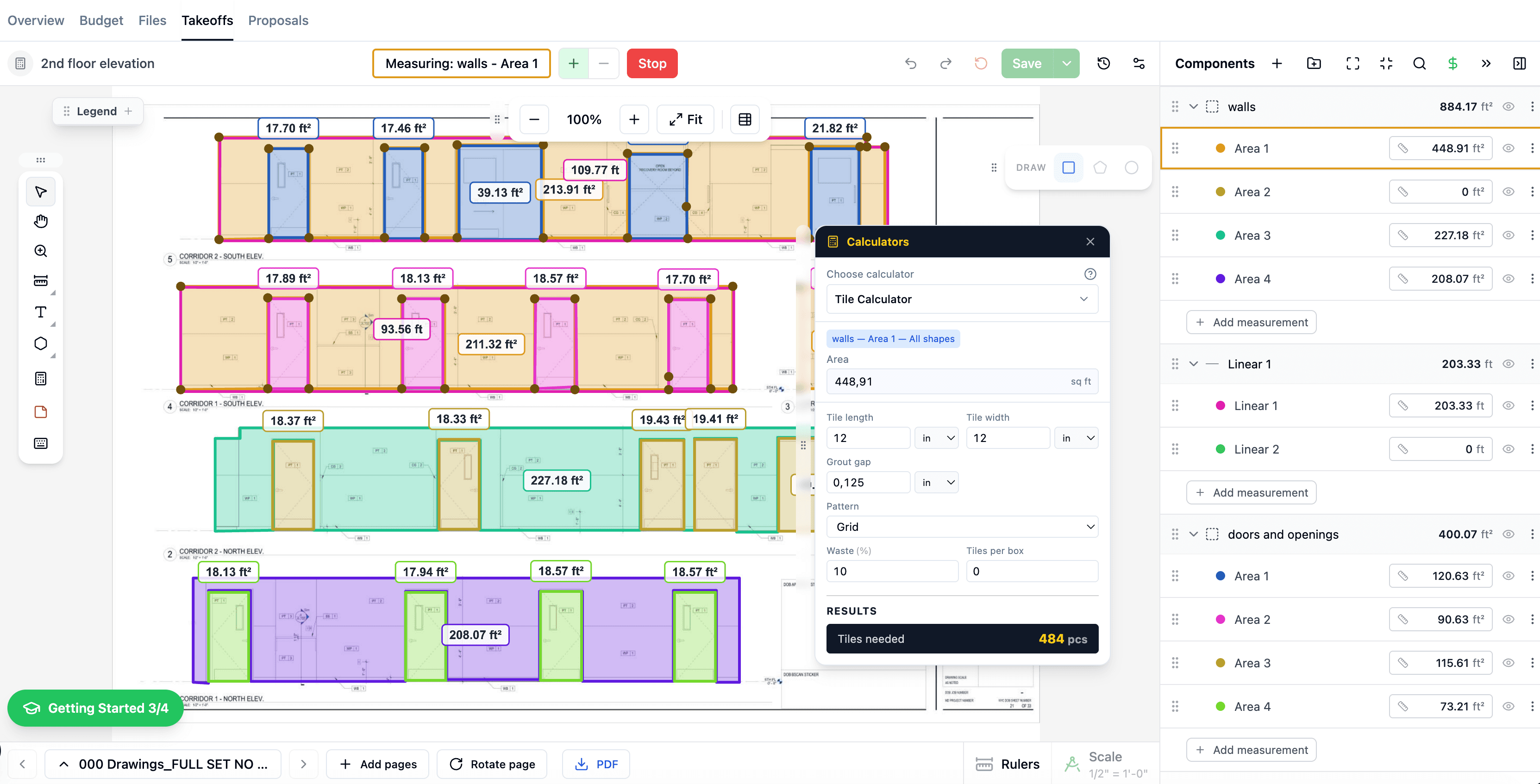
Task: Click the red Stop button
Action: (652, 63)
